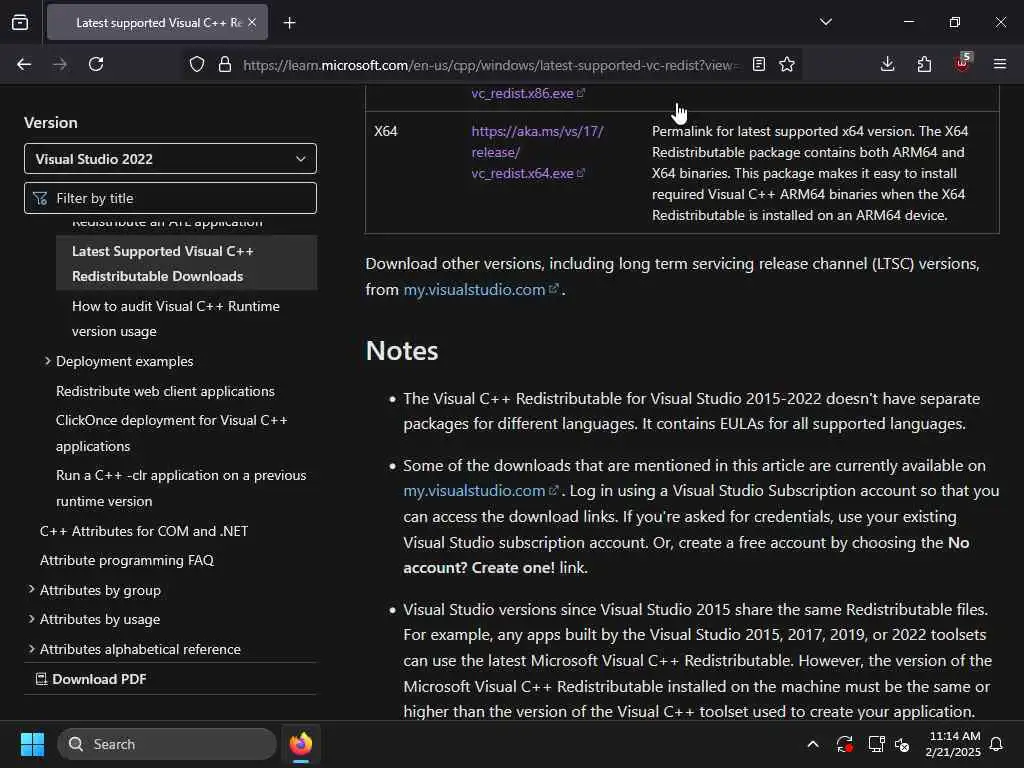1024x768 pixels.
Task: Toggle reader view icon
Action: (758, 65)
